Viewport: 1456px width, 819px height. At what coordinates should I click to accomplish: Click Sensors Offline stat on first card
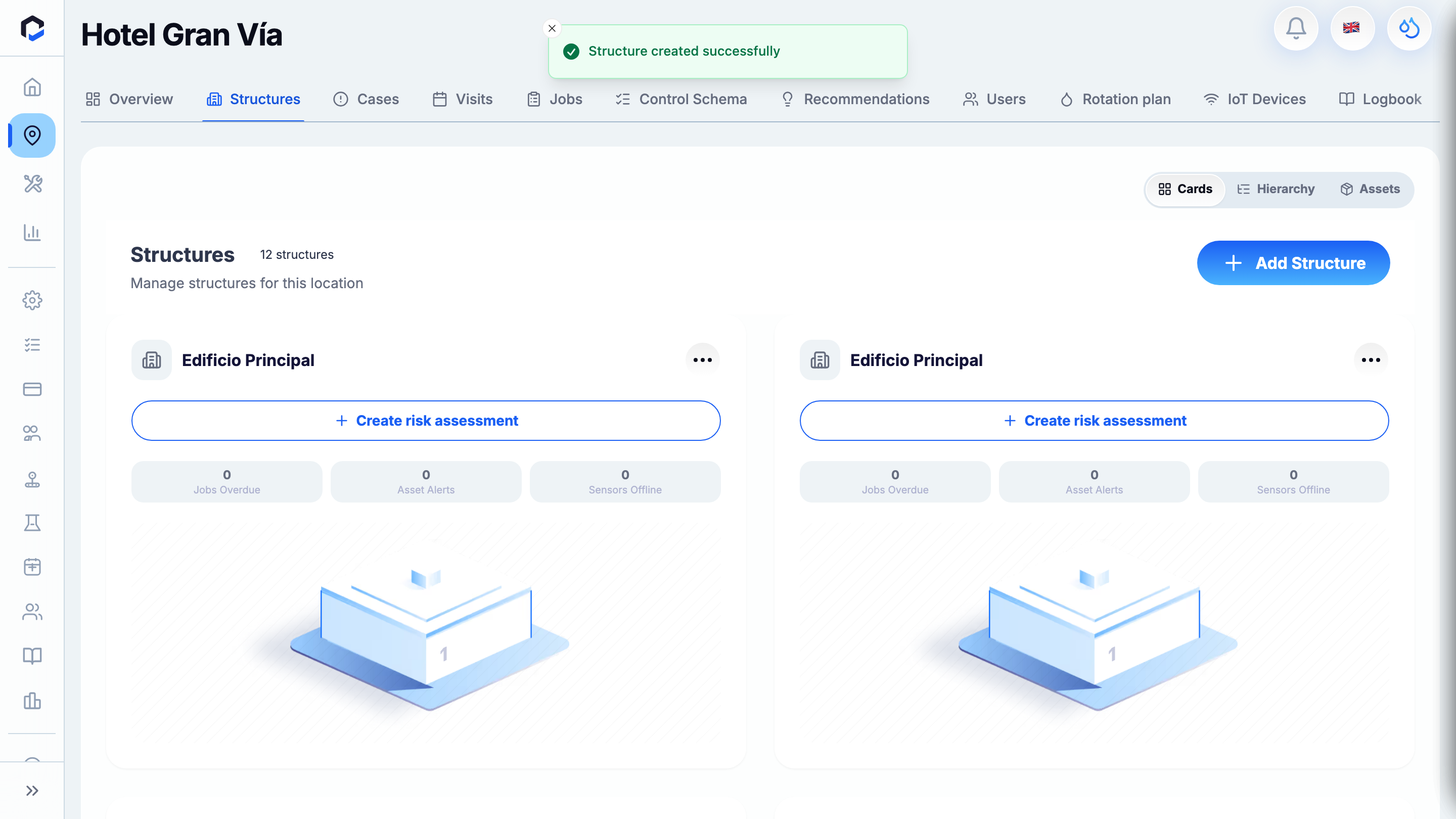(625, 482)
